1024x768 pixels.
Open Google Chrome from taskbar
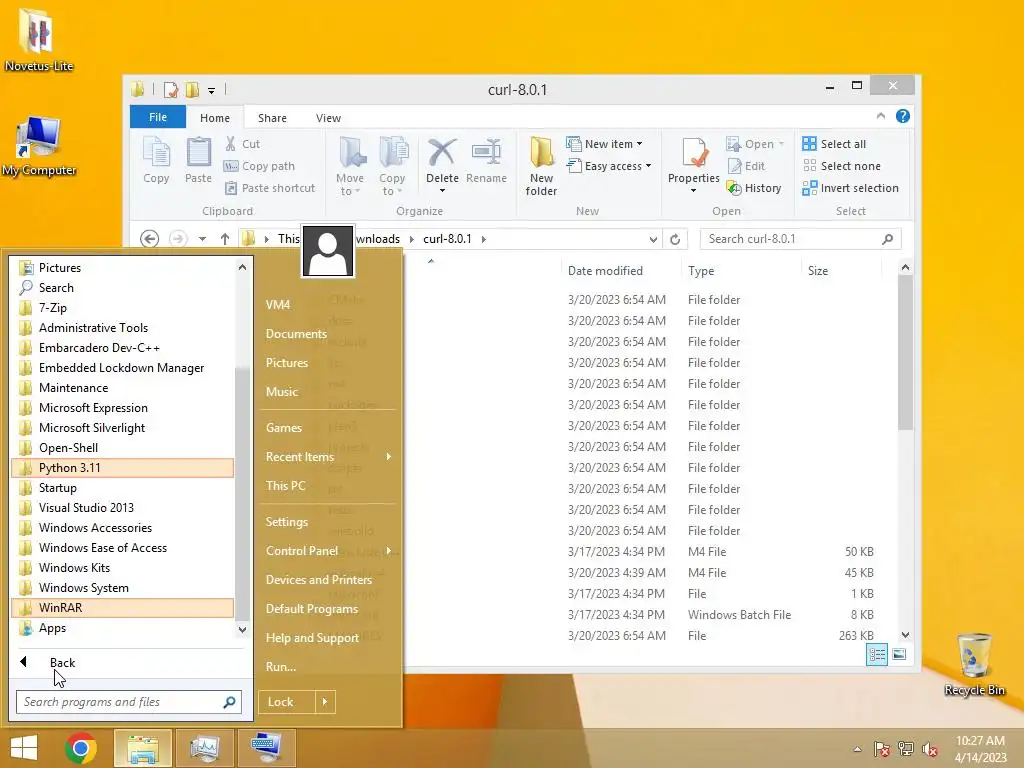[81, 748]
